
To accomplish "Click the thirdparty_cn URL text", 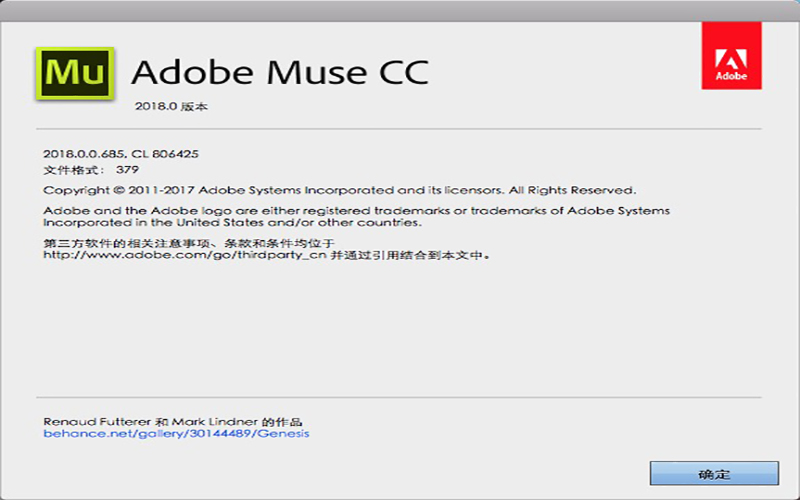I will tap(185, 255).
